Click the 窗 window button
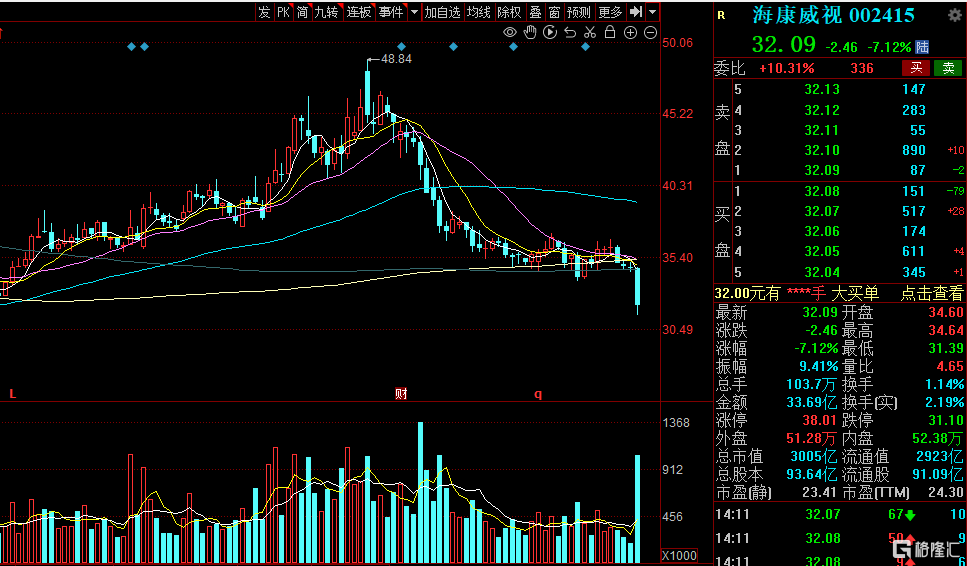The image size is (967, 566). (x=554, y=12)
